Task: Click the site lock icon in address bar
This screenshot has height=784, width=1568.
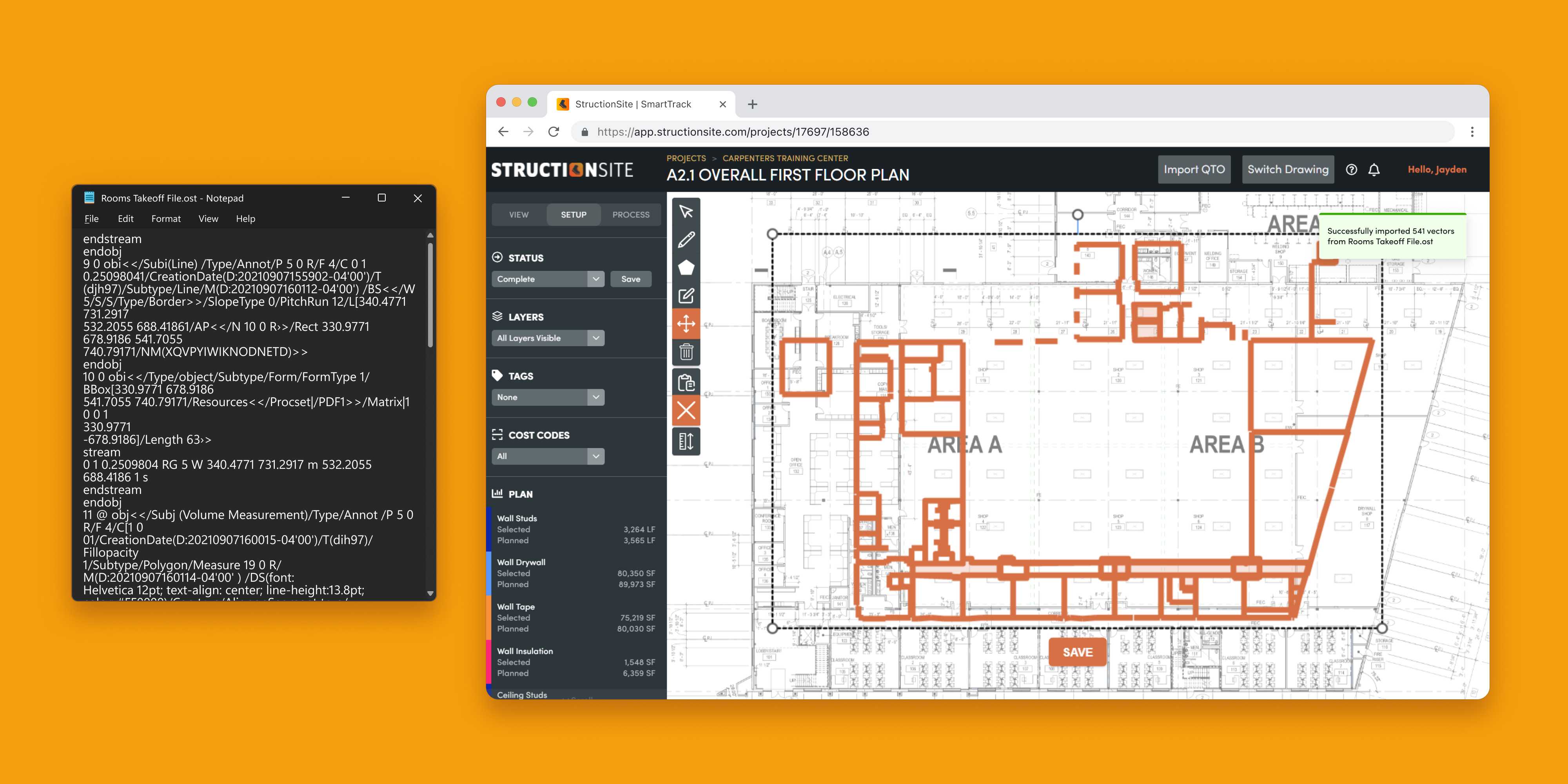Action: (x=584, y=131)
